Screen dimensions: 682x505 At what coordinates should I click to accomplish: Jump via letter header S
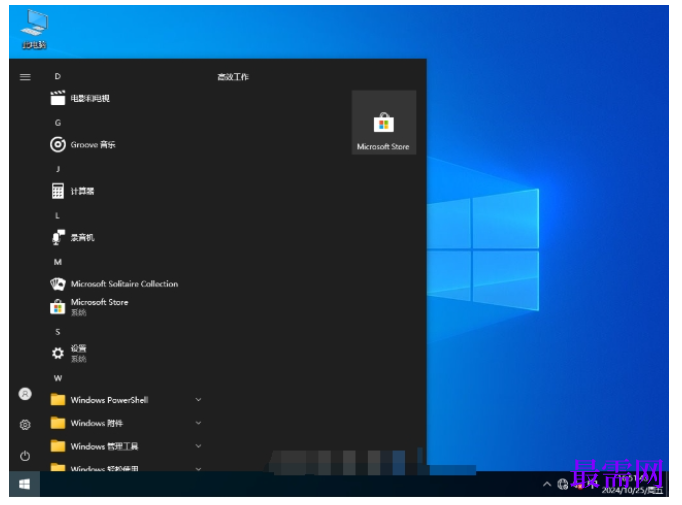[58, 332]
